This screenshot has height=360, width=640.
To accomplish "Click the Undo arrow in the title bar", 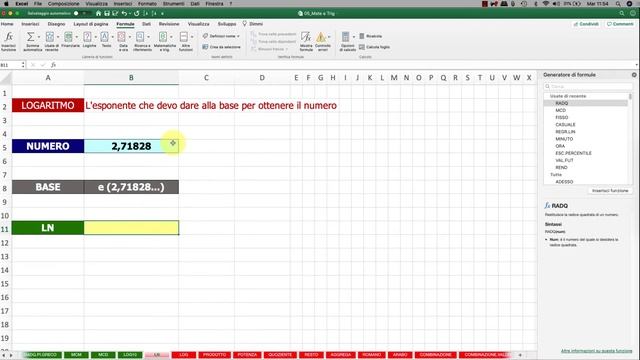I will (x=124, y=13).
